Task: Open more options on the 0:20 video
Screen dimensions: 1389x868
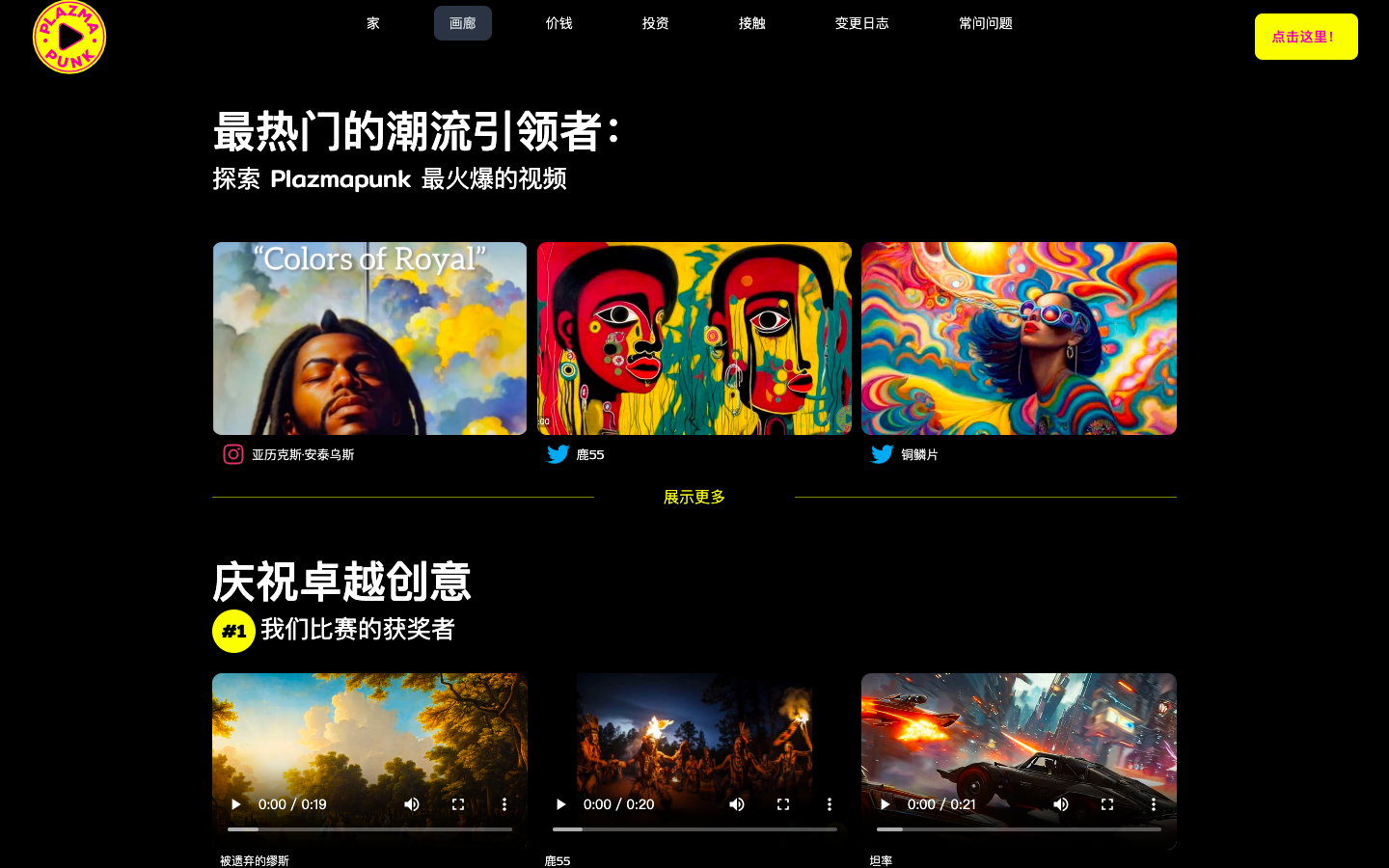Action: [x=830, y=804]
